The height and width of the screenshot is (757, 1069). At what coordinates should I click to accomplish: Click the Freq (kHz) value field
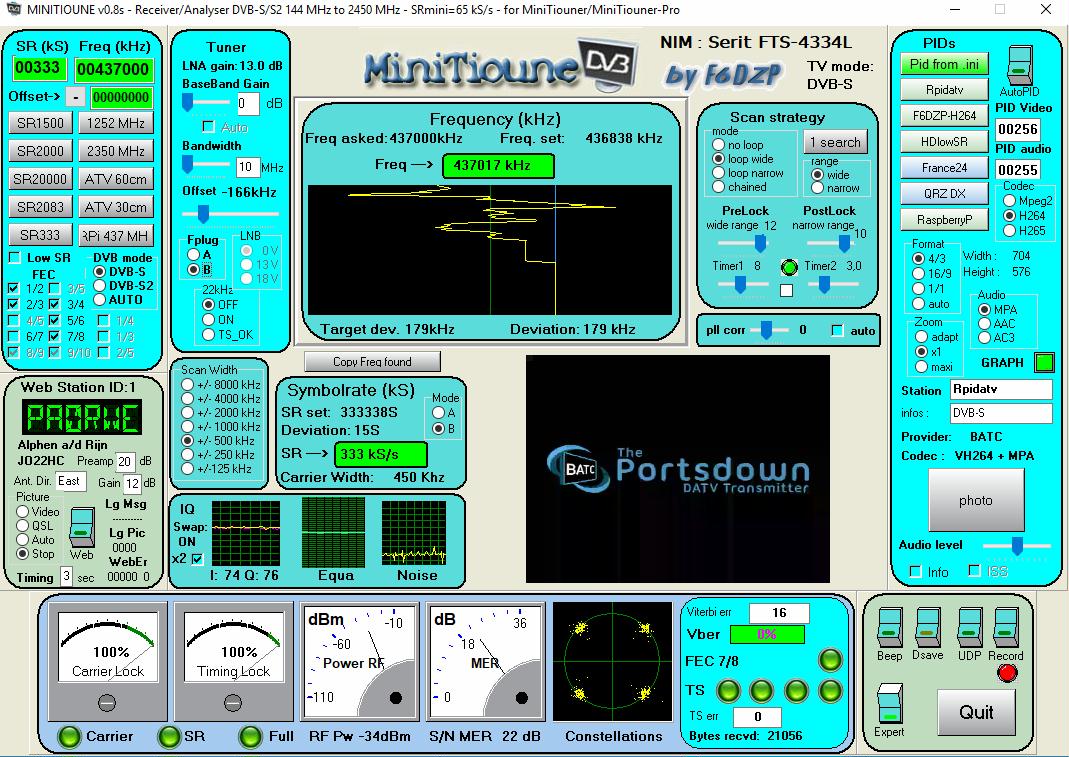coord(115,69)
